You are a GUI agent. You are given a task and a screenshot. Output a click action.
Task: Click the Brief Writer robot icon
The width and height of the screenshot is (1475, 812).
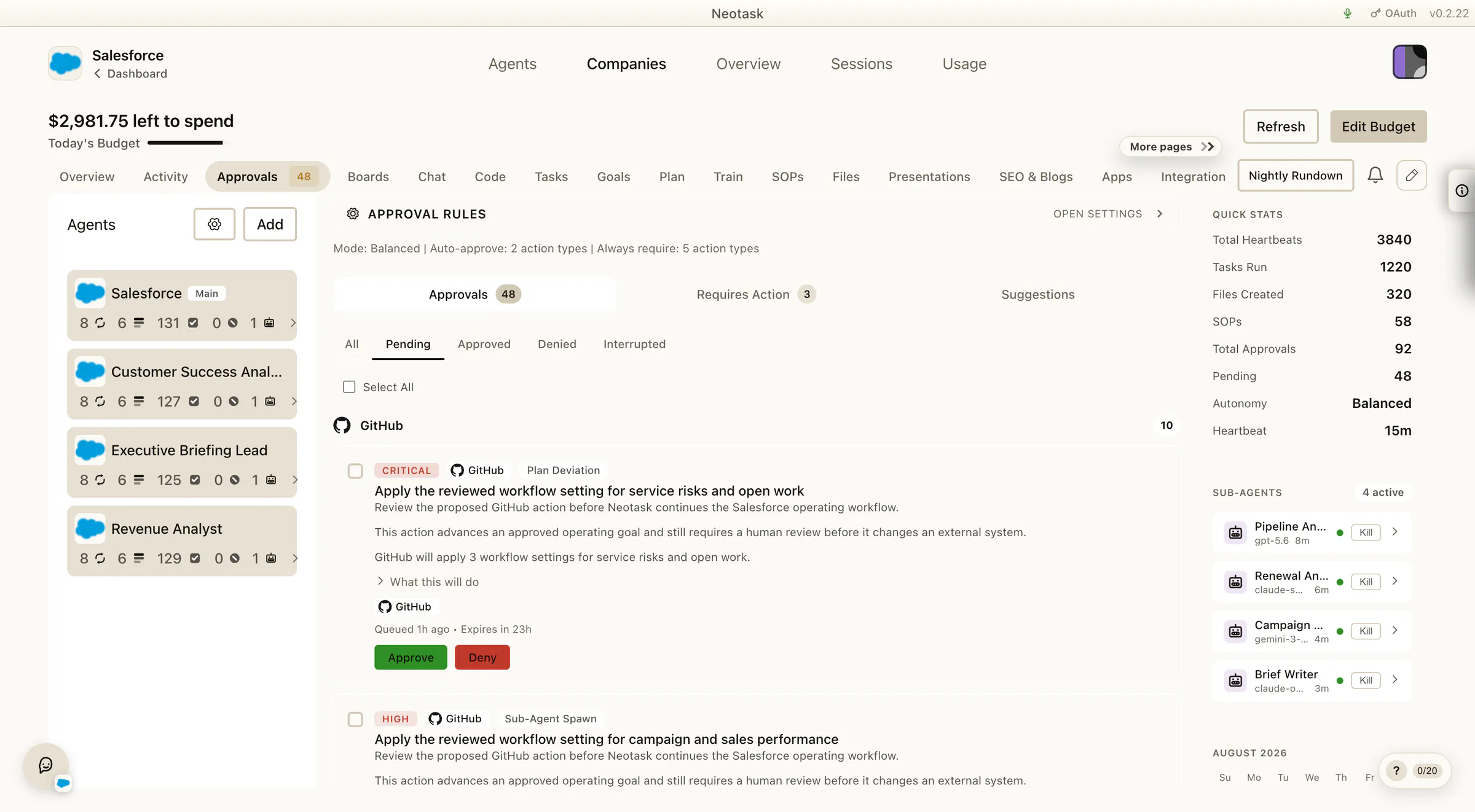[x=1235, y=680]
